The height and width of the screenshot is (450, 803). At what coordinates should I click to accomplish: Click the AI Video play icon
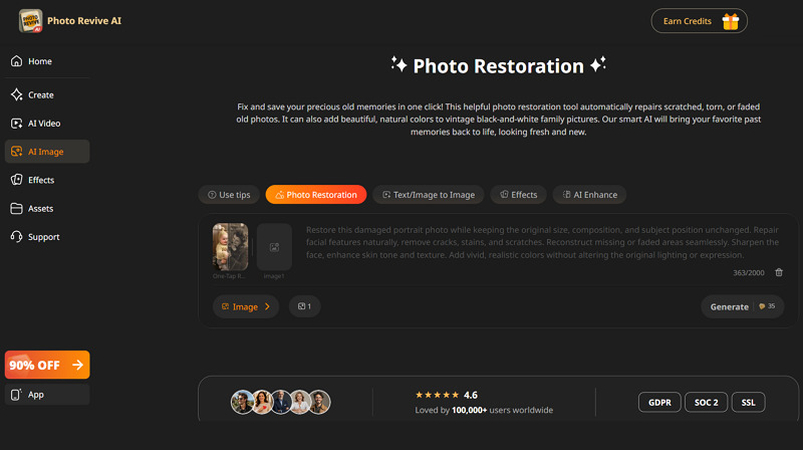tap(16, 123)
